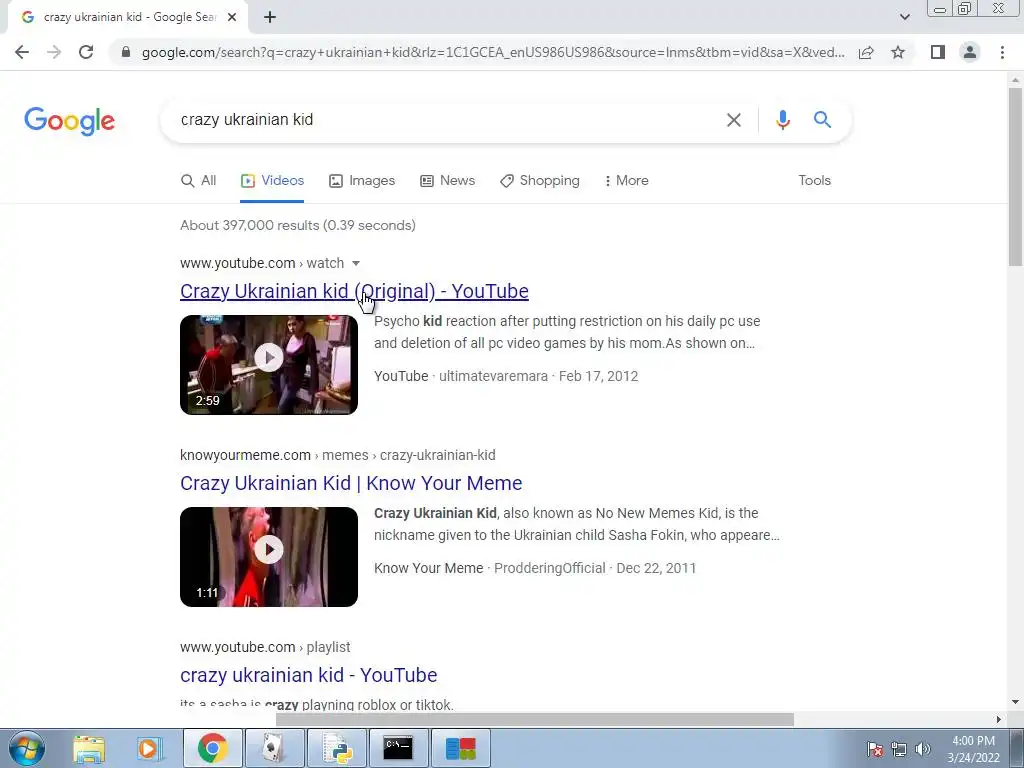The width and height of the screenshot is (1024, 768).
Task: Open taskbar clock showing 4:00 PM
Action: tap(973, 749)
